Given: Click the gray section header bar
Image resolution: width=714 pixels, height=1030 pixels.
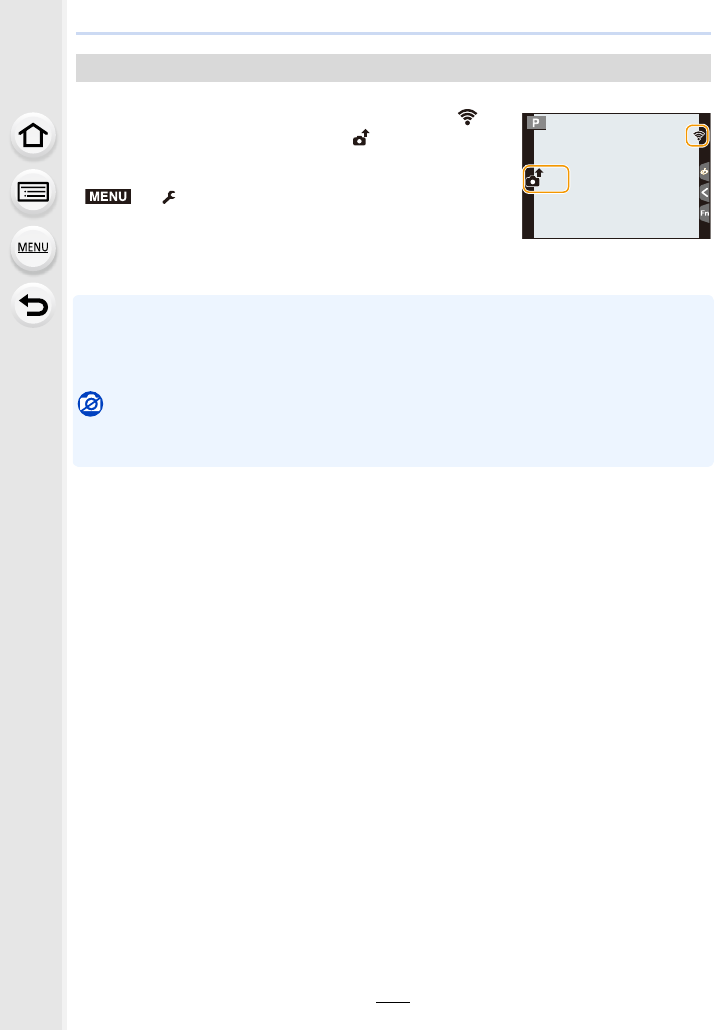Looking at the screenshot, I should pos(393,68).
